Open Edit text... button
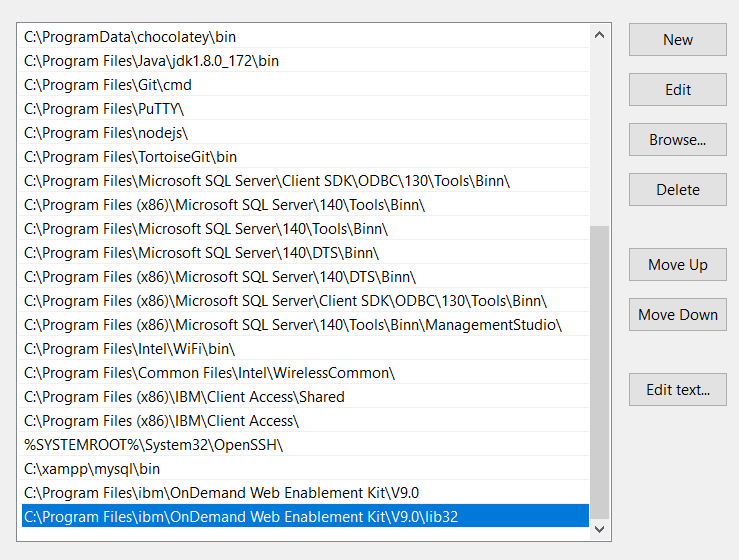The image size is (739, 560). tap(678, 389)
